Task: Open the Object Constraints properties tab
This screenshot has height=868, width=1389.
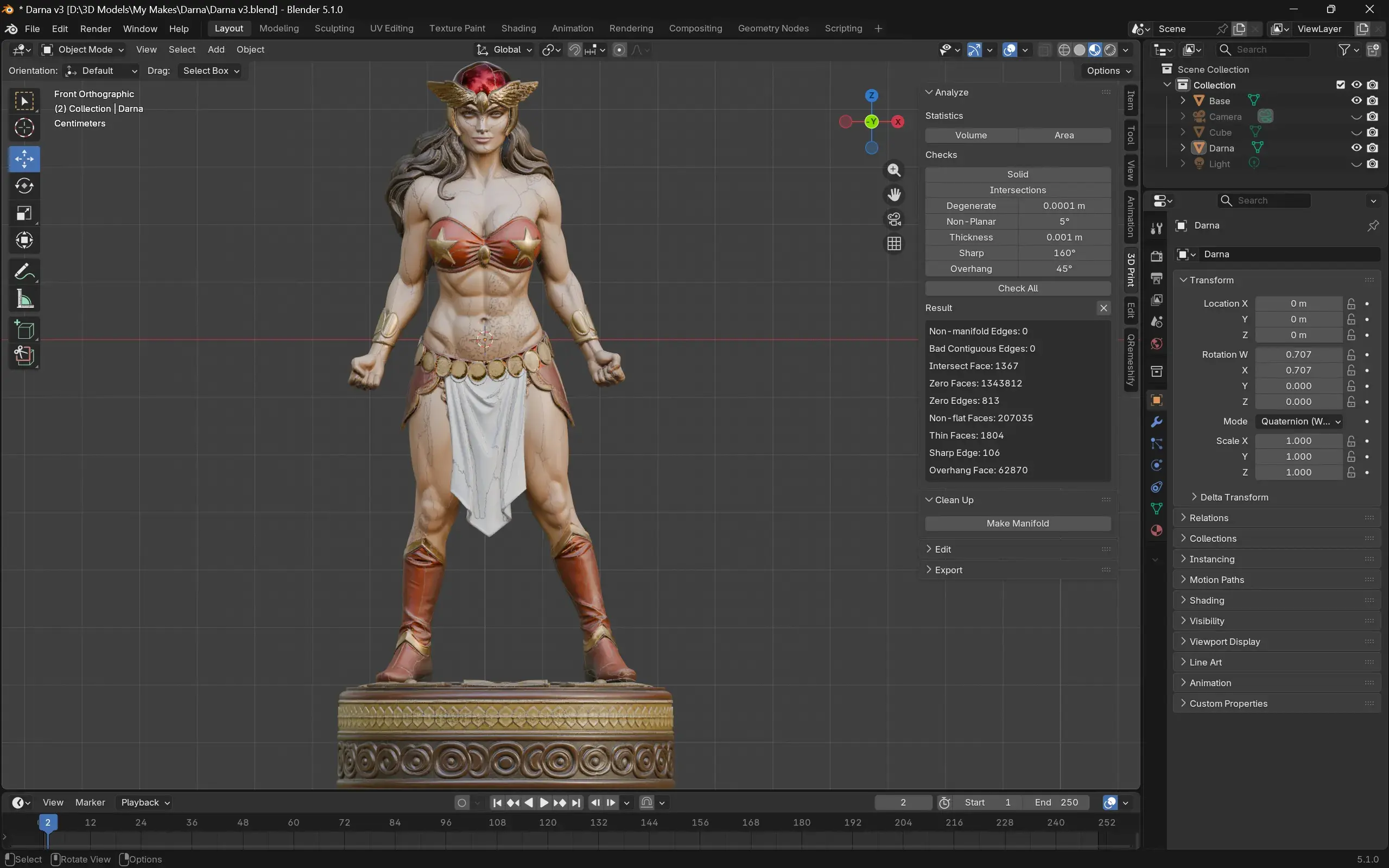Action: [x=1157, y=487]
